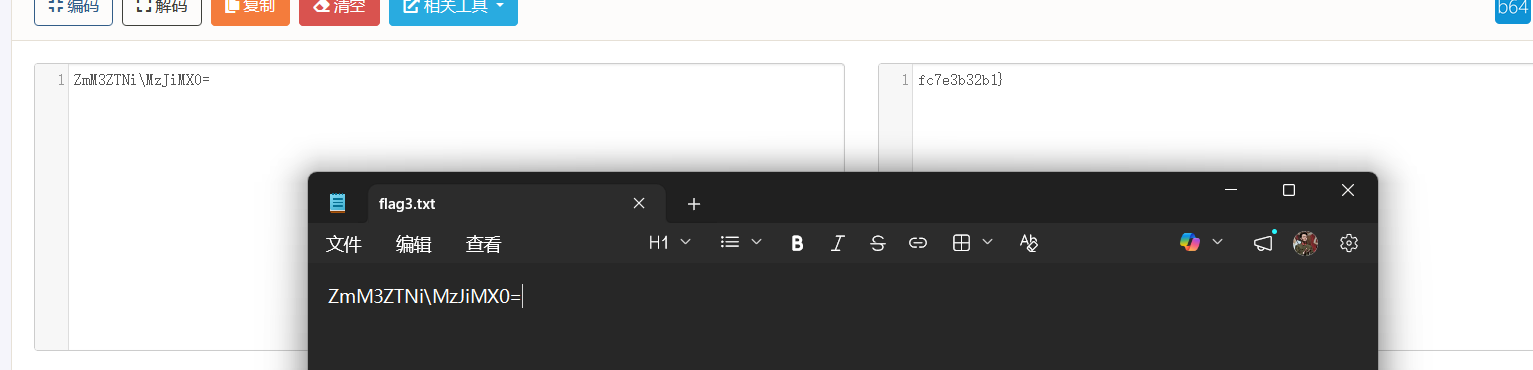Open the 相关工具 dropdown button
The height and width of the screenshot is (370, 1533).
[453, 8]
